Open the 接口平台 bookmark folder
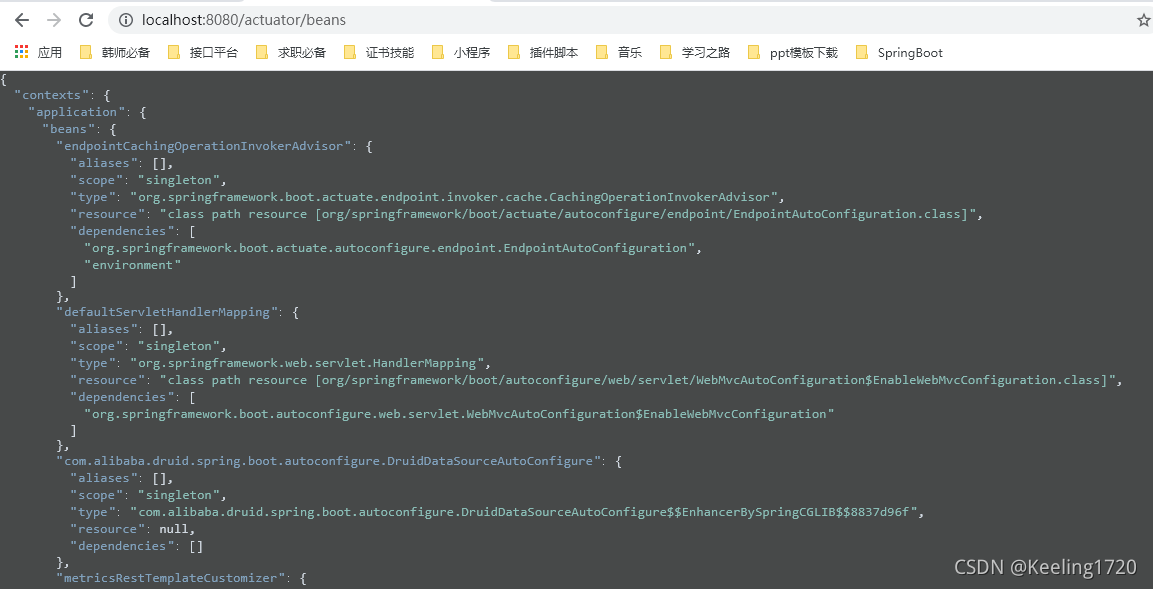This screenshot has height=589, width=1153. coord(203,52)
